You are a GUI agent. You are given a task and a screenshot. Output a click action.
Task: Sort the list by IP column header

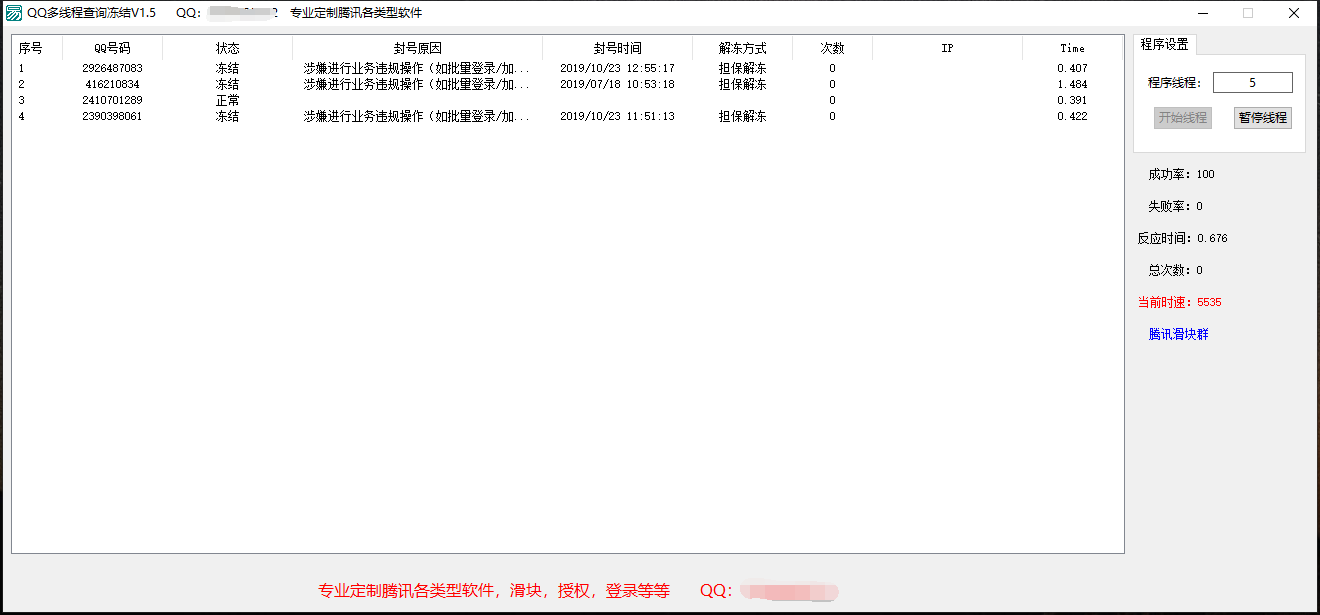click(x=946, y=47)
